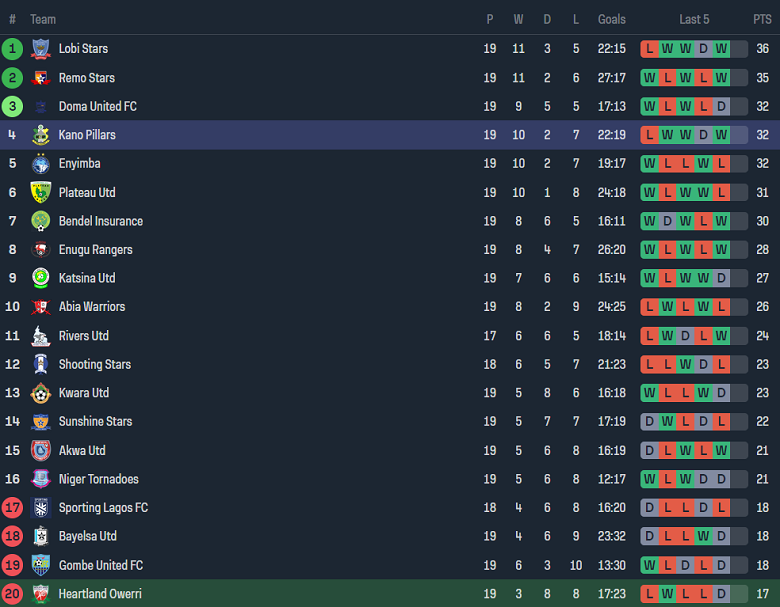Select the Shooting Stars team name

point(94,364)
